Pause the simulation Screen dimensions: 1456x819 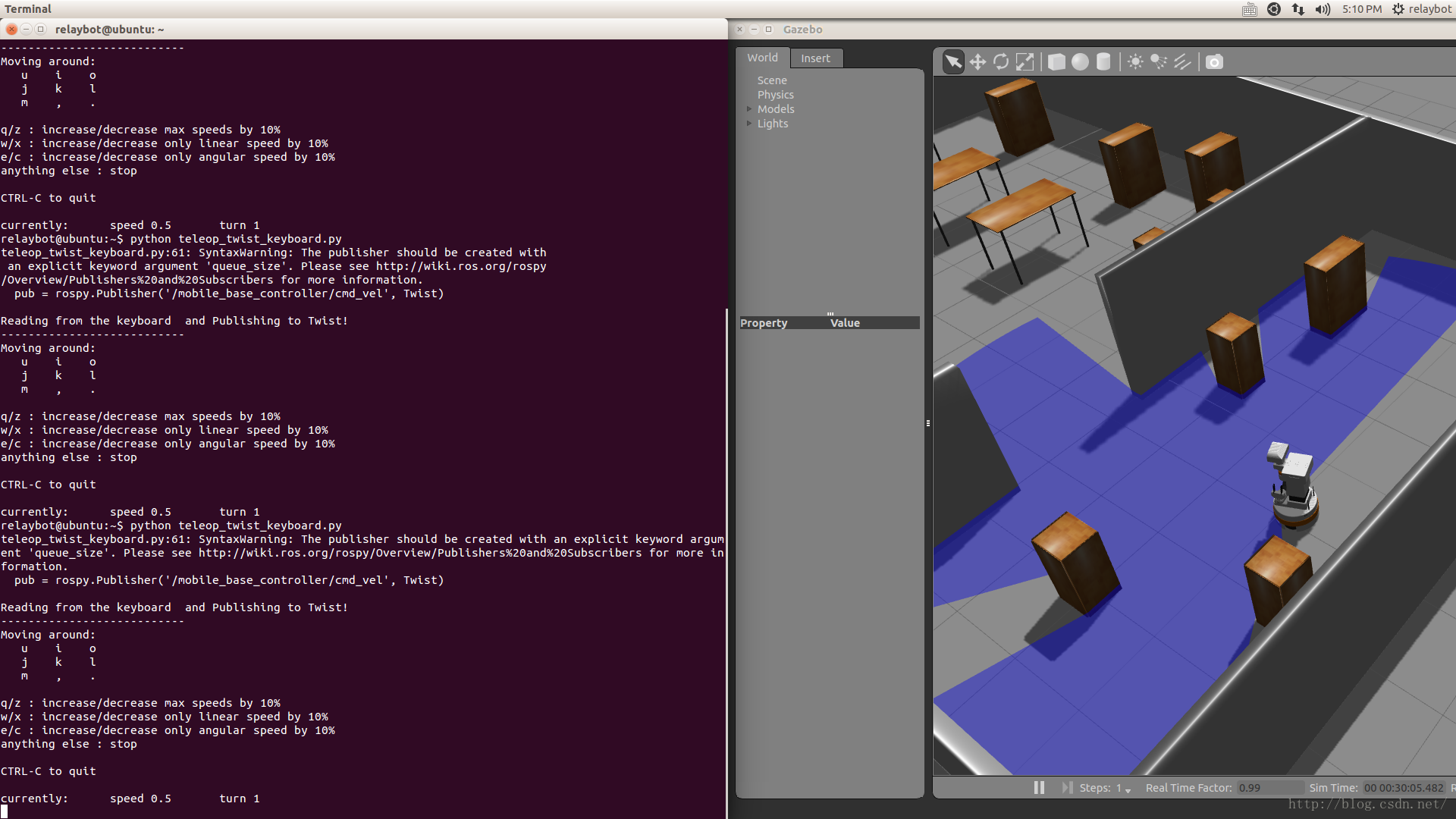point(1039,788)
